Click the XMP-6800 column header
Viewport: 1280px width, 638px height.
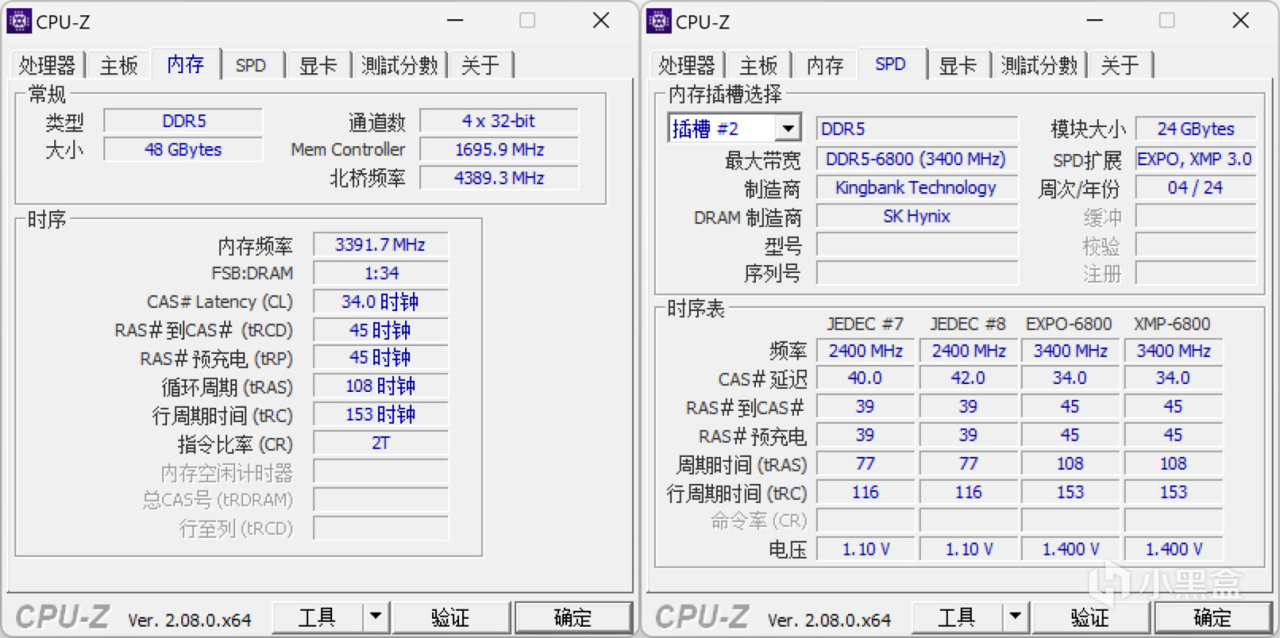tap(1172, 324)
